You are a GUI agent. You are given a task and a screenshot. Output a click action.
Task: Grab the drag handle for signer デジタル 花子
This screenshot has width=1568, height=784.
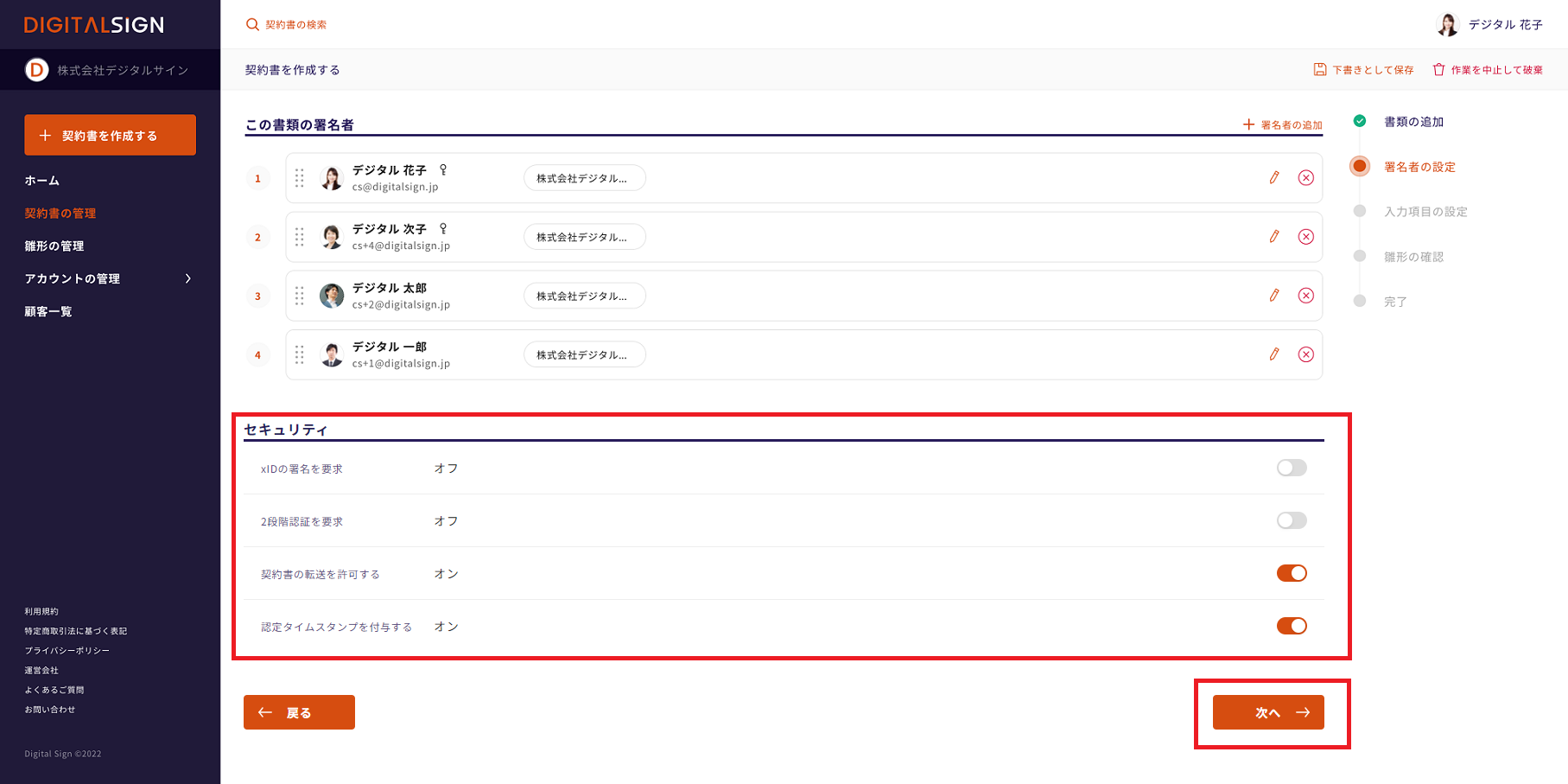coord(300,178)
